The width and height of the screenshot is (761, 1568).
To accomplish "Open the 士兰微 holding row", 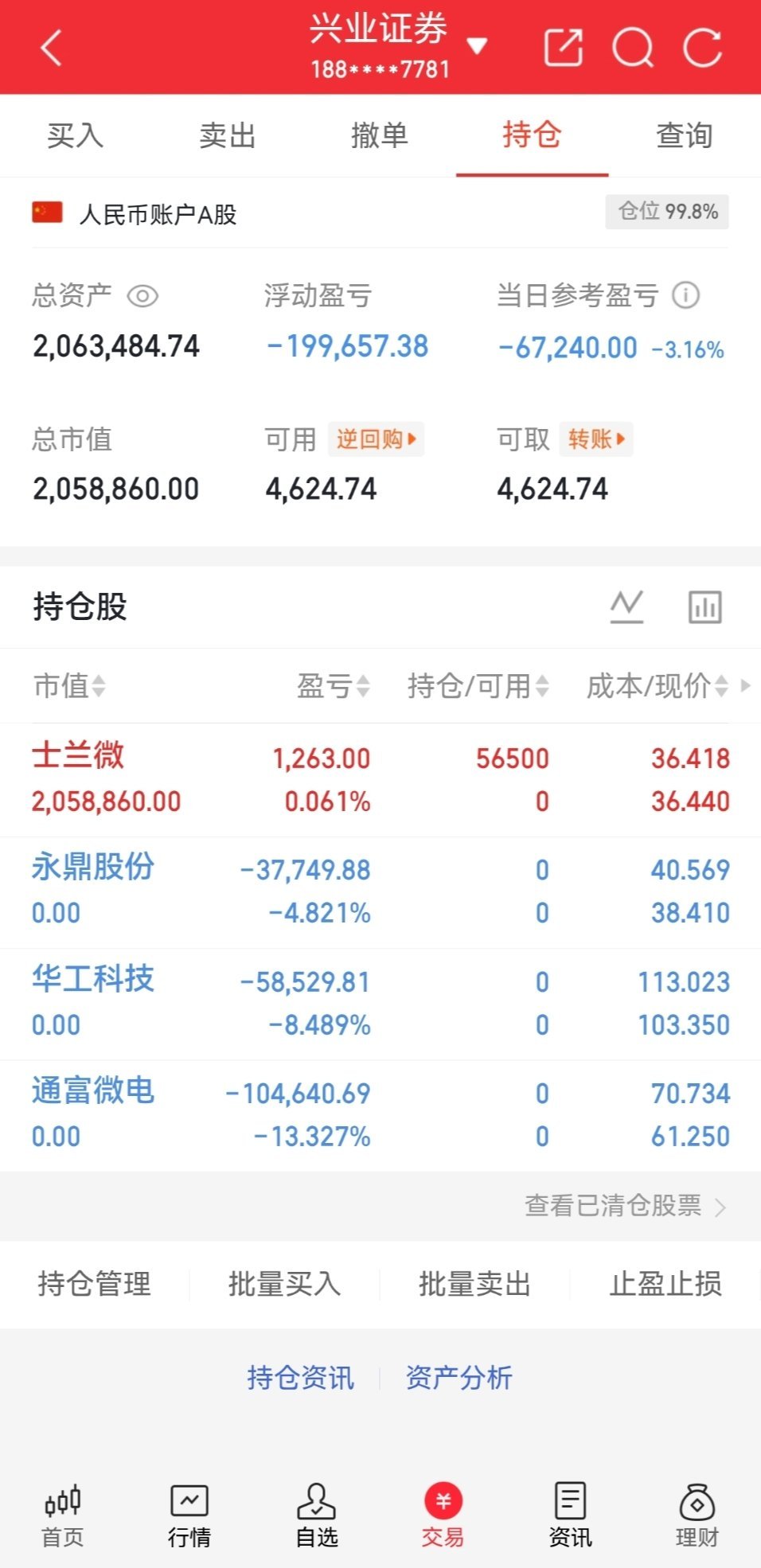I will coord(380,779).
